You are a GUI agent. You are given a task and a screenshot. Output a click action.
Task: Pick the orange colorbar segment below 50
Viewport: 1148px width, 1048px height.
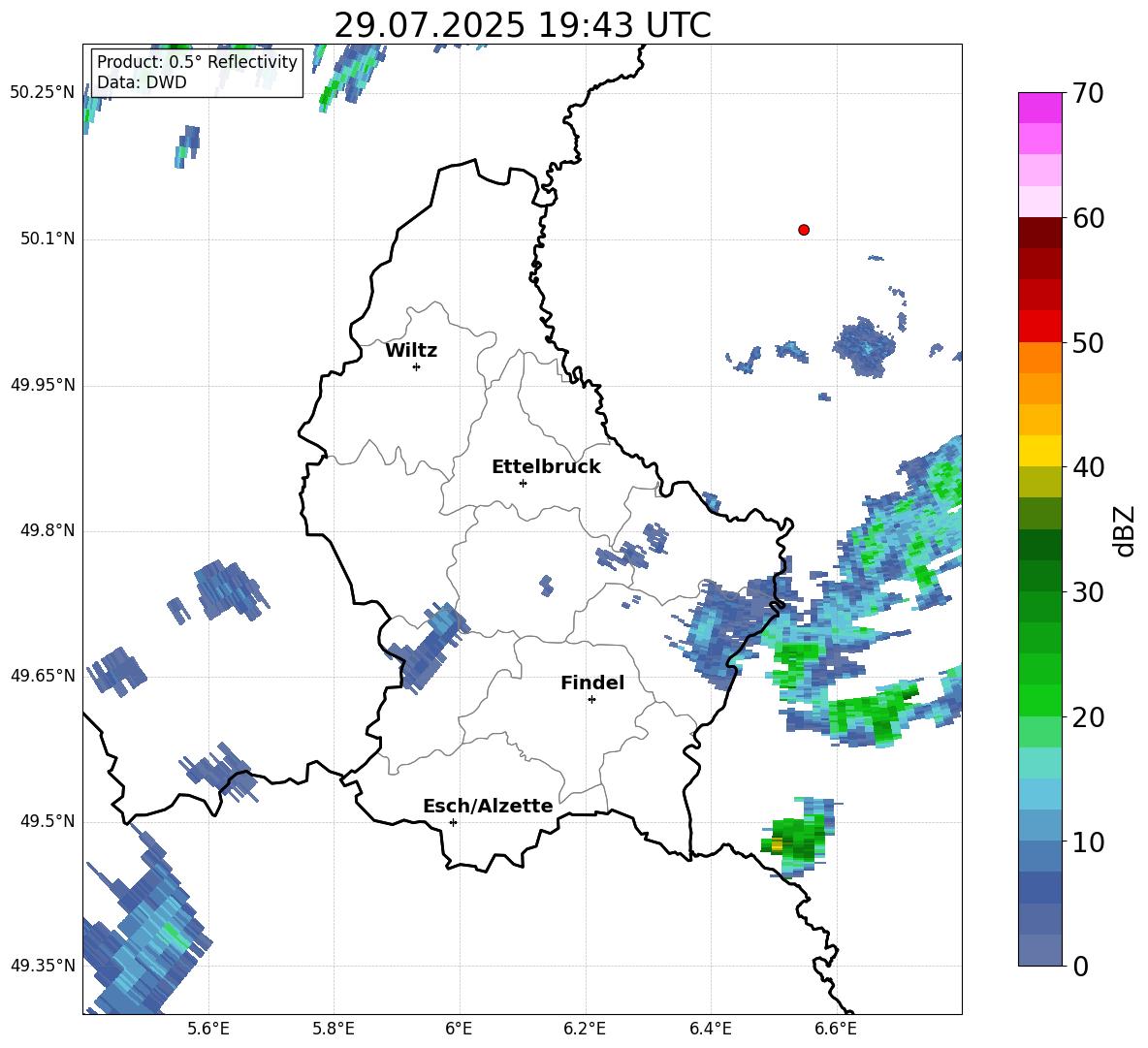point(1039,357)
